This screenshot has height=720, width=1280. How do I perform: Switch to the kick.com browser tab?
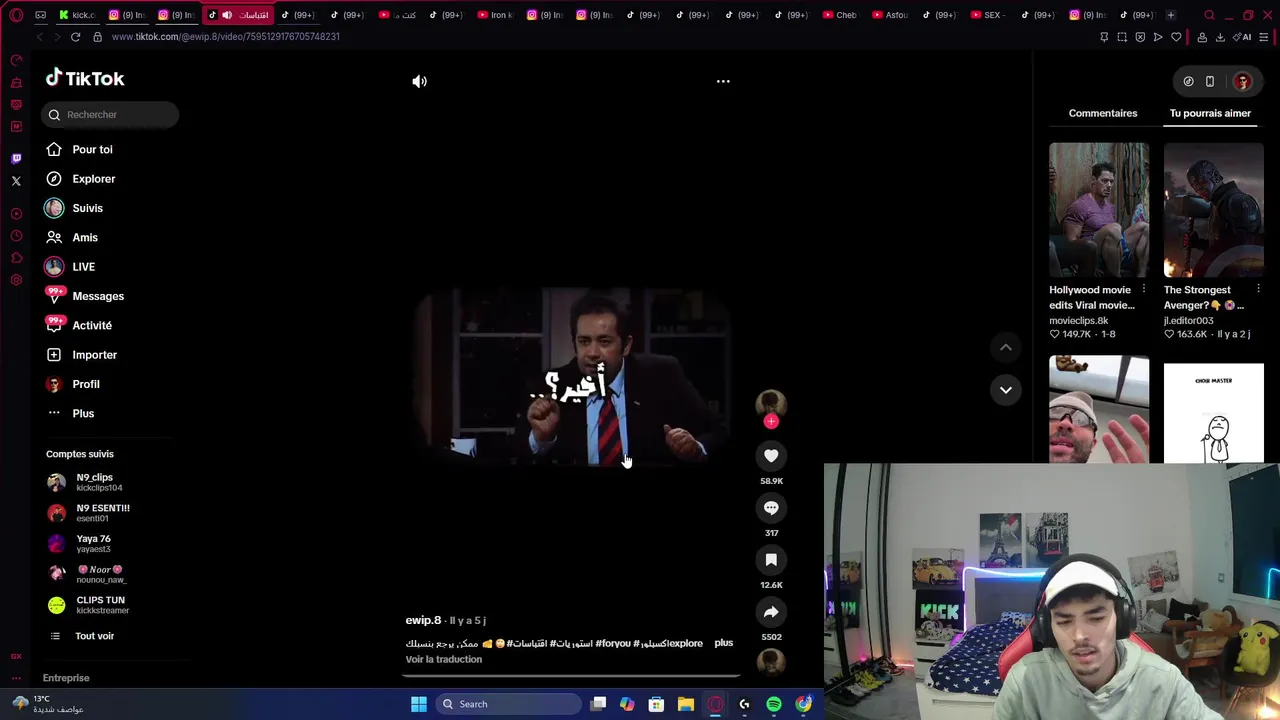tap(77, 15)
